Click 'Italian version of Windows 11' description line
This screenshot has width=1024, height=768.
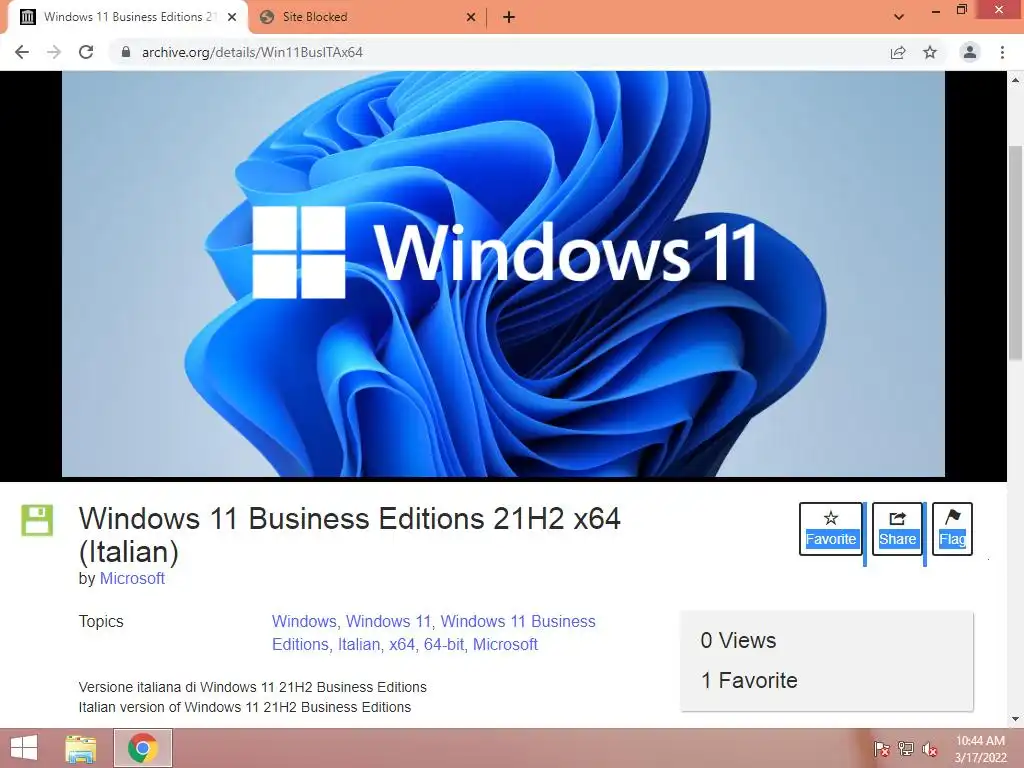point(244,707)
